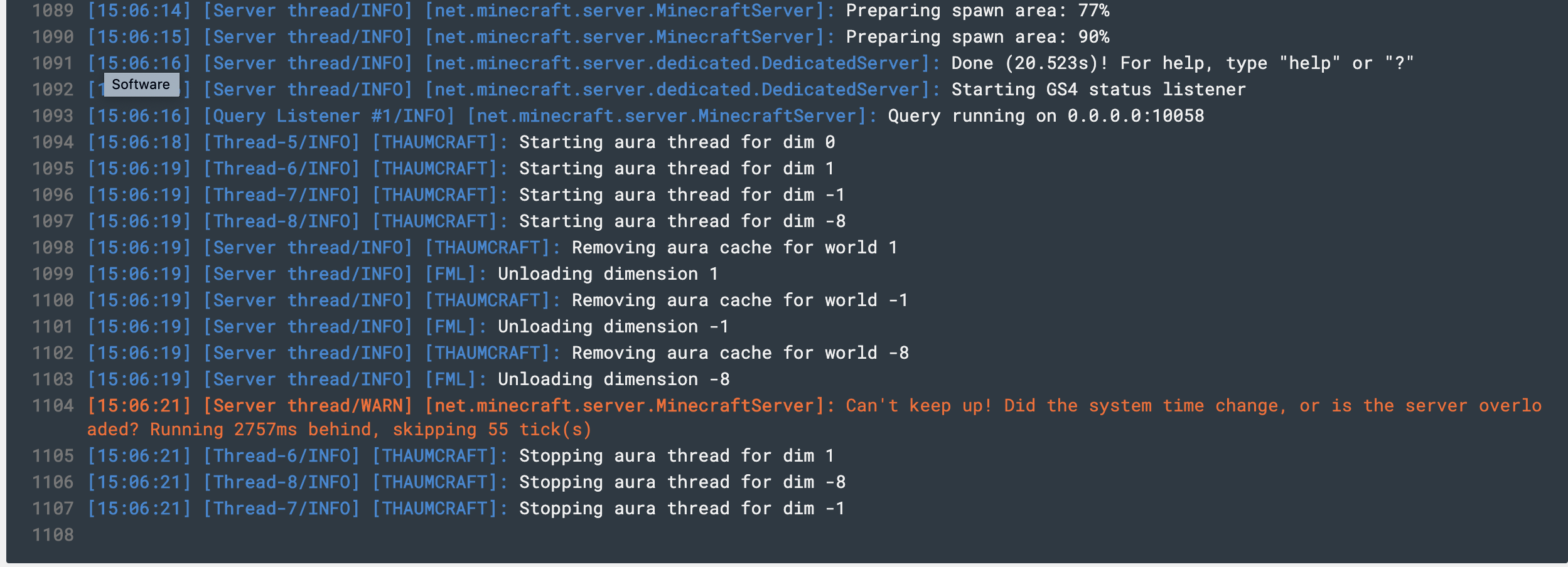1568x567 pixels.
Task: Click "Unloading dimension -8" log entry
Action: 613,379
